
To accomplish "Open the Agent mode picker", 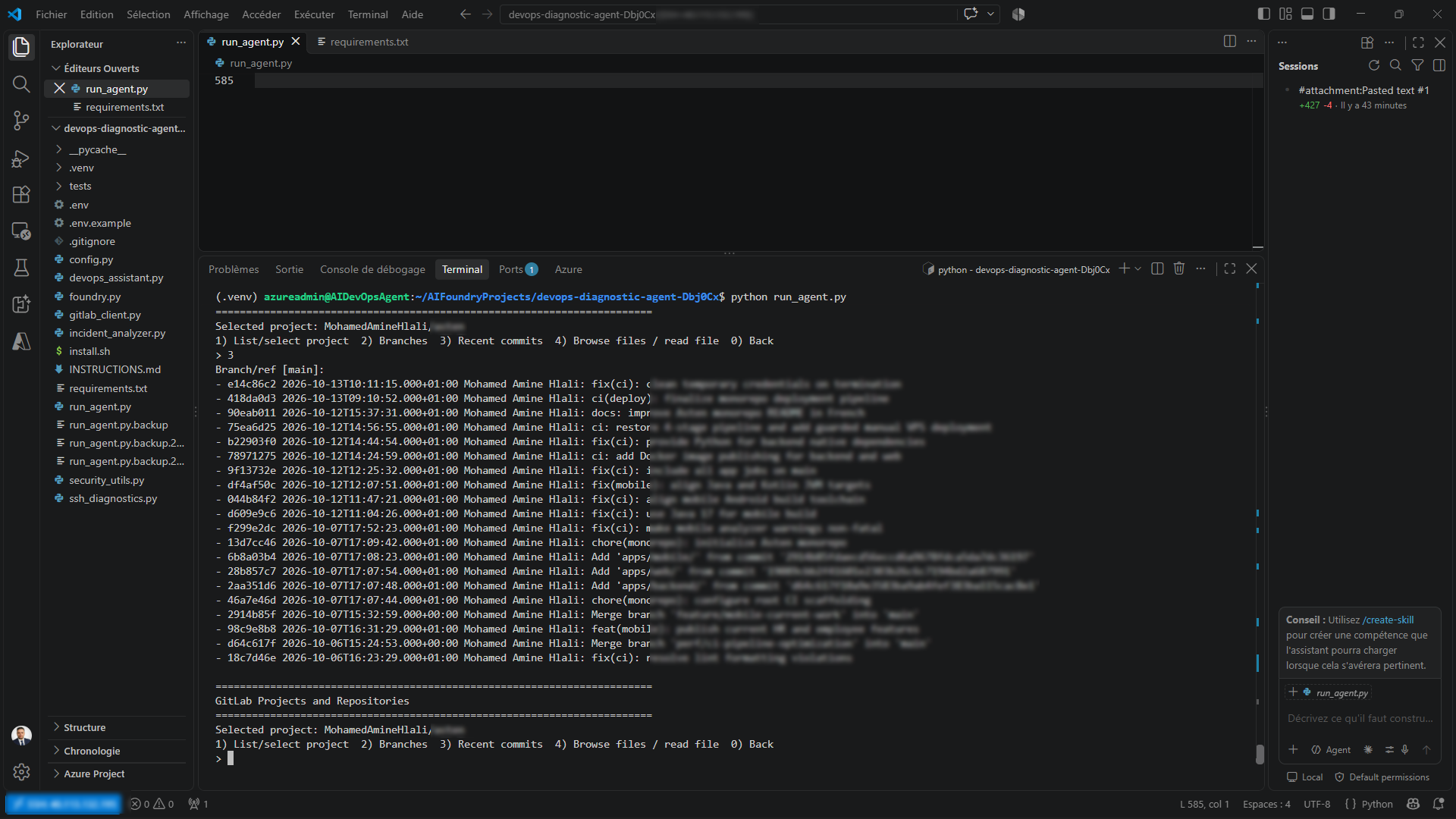I will (1331, 749).
